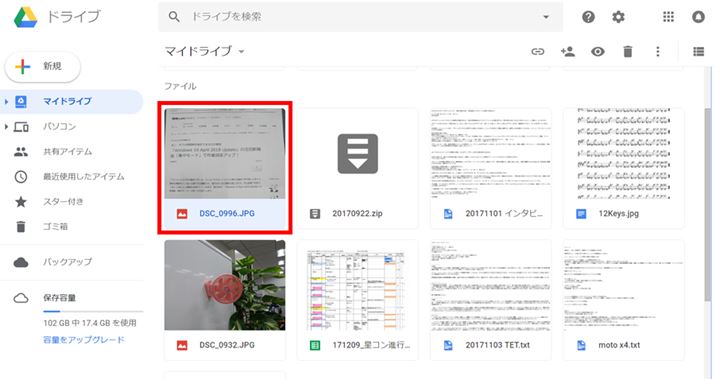Expand the マイドライブ sidebar tree arrow
This screenshot has height=379, width=715.
tap(6, 101)
